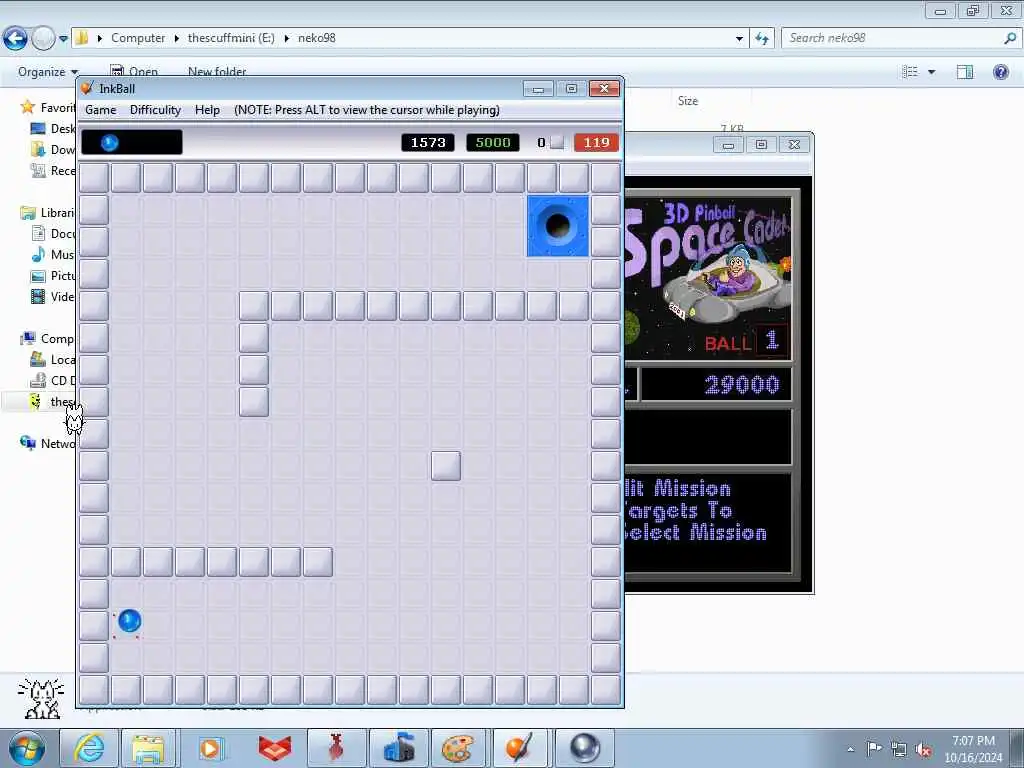Switch to InkBall via taskbar icon
Image resolution: width=1024 pixels, height=768 pixels.
click(520, 748)
